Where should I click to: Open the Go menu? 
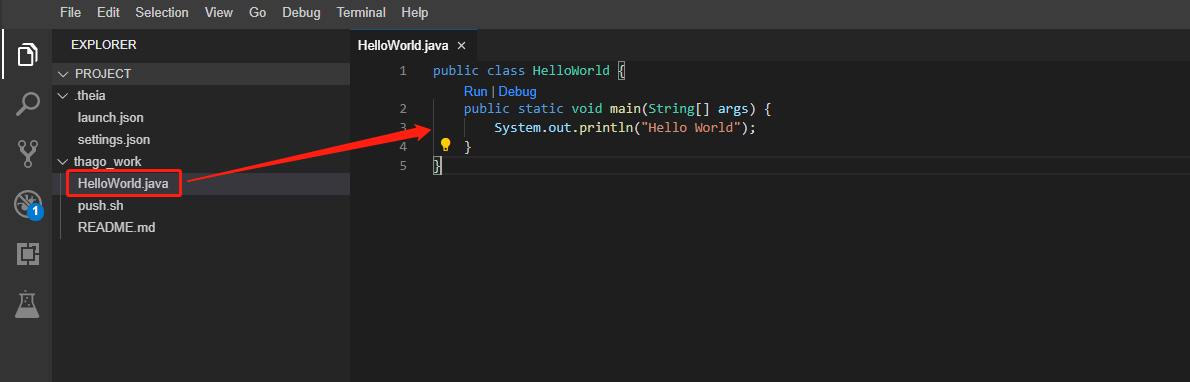[x=257, y=13]
